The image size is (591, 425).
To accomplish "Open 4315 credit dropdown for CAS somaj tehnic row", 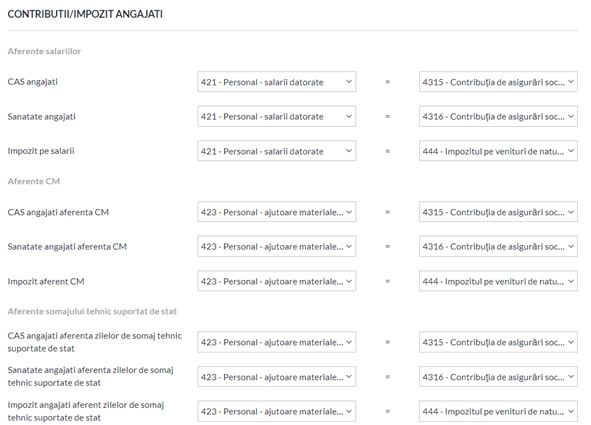I will [498, 342].
